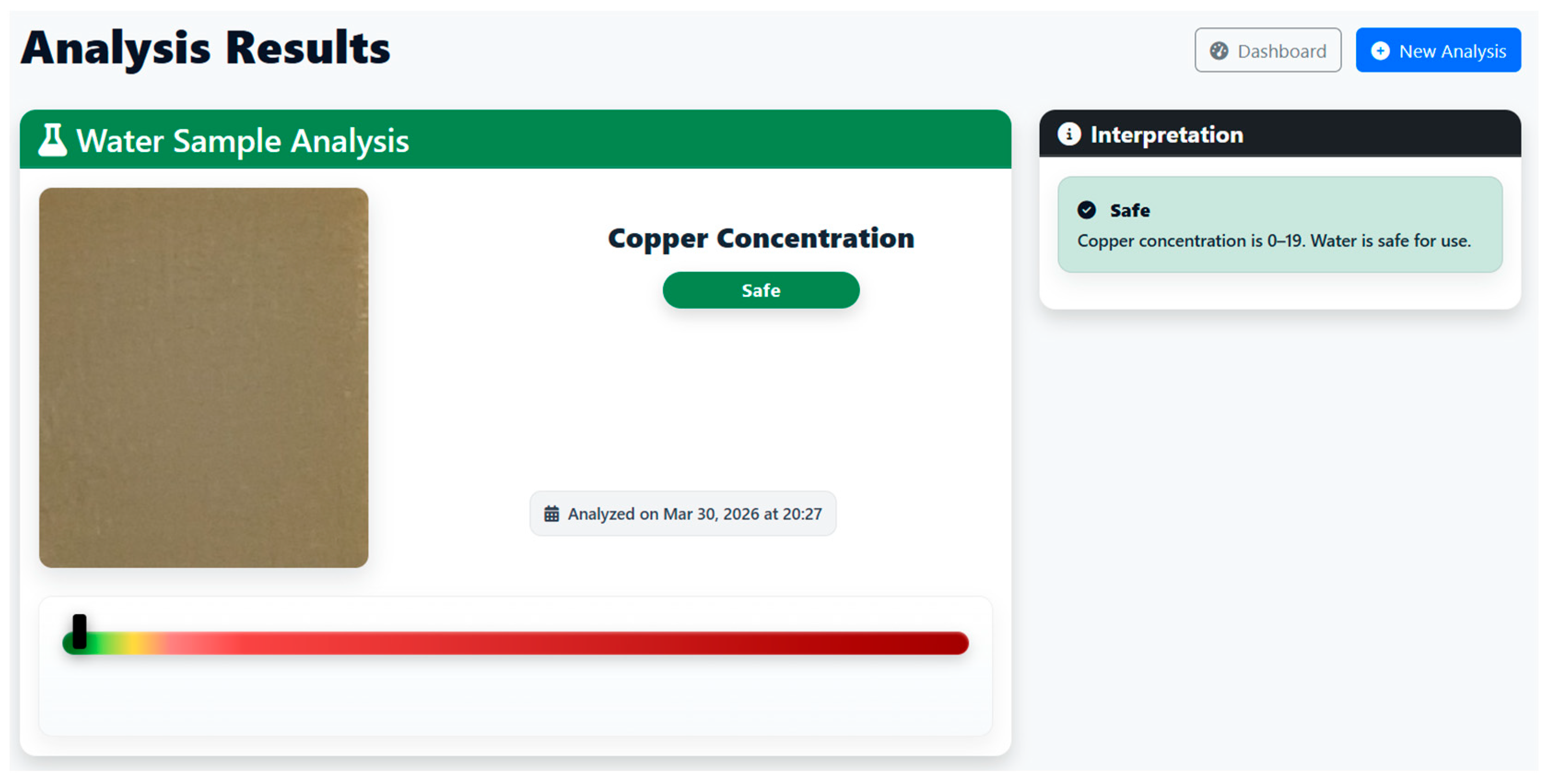Click the Copper Concentration heading
Screen dimensions: 1548x784
pos(761,238)
